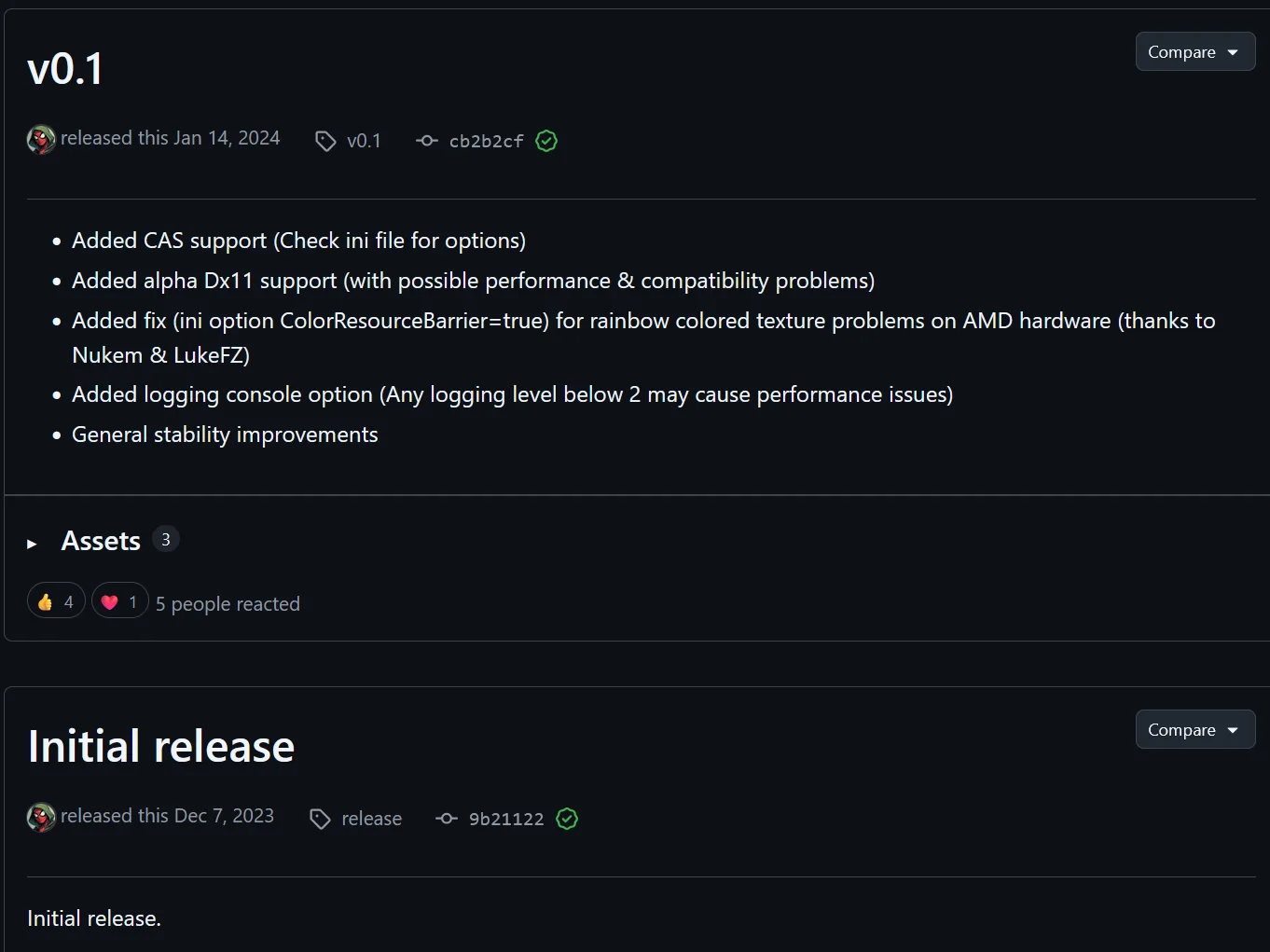Open commit 9b21122
1270x952 pixels.
pyautogui.click(x=506, y=819)
